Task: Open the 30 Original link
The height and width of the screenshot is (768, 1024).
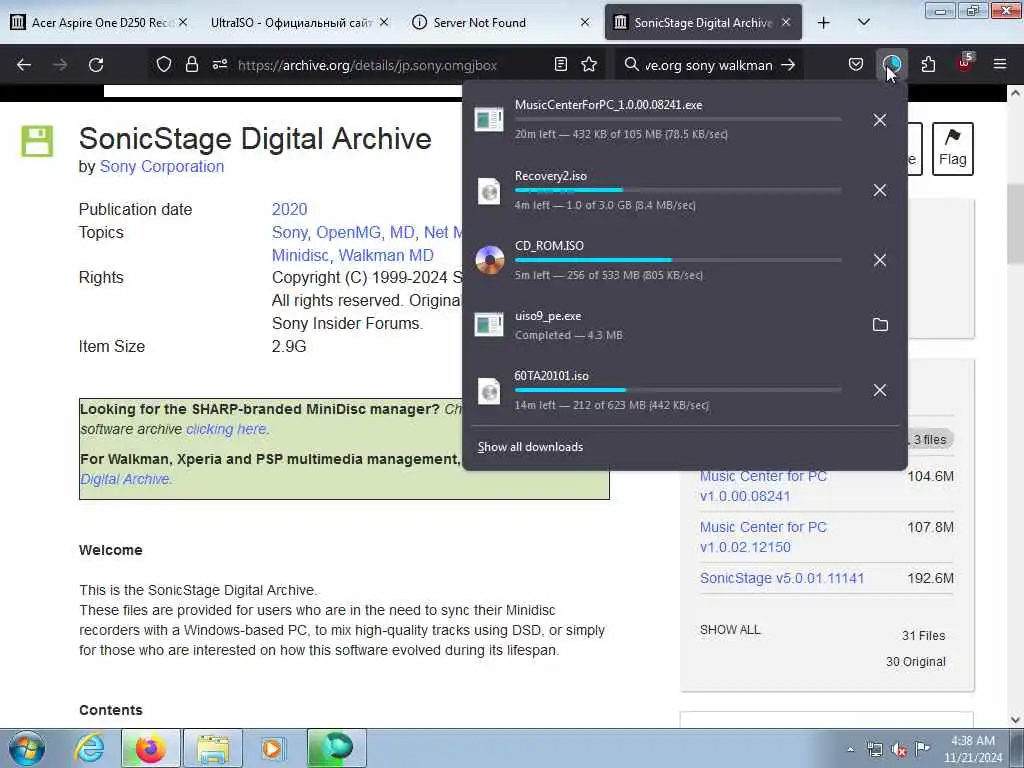Action: [916, 662]
